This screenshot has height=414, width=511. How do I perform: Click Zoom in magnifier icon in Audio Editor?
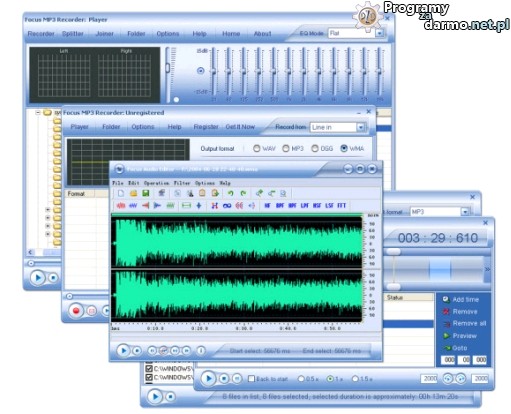click(x=259, y=193)
